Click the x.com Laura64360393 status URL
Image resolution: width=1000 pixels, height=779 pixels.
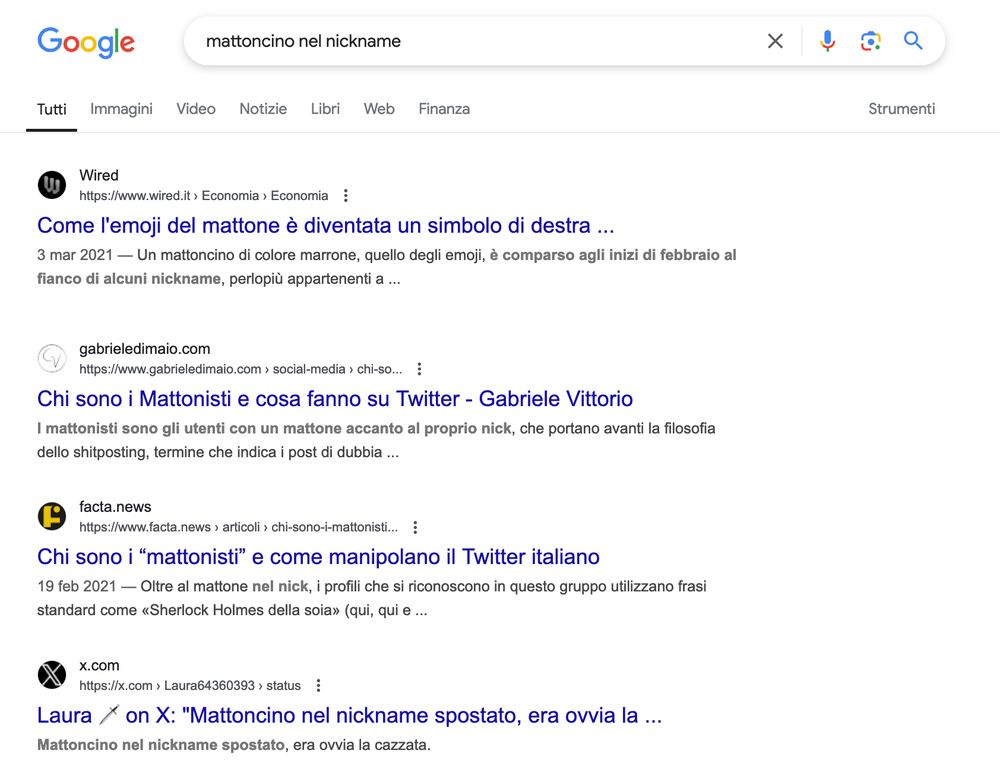click(x=190, y=686)
